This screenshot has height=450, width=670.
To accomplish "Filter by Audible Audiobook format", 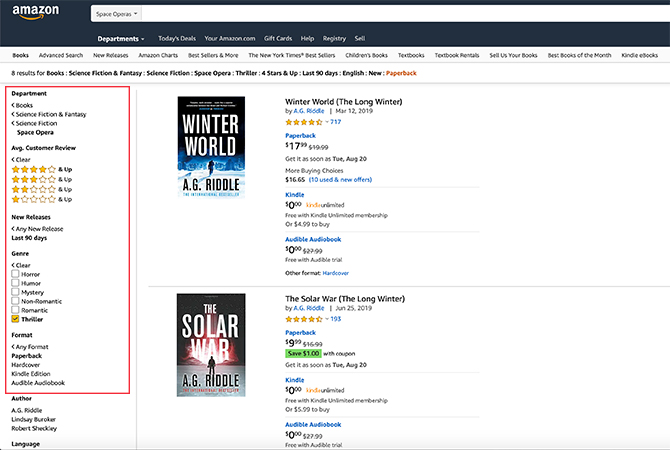I will 38,382.
